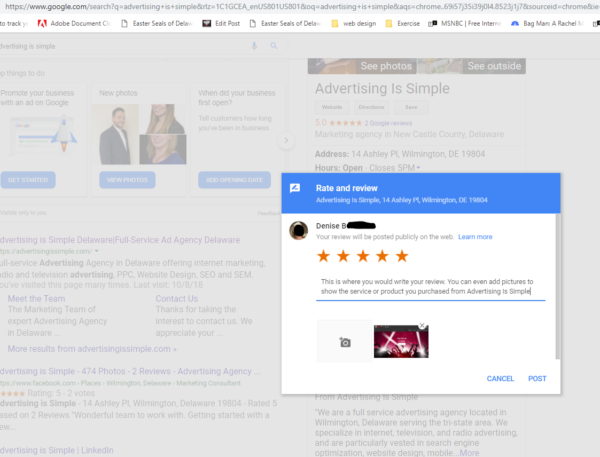Select the first rating star

click(x=324, y=257)
